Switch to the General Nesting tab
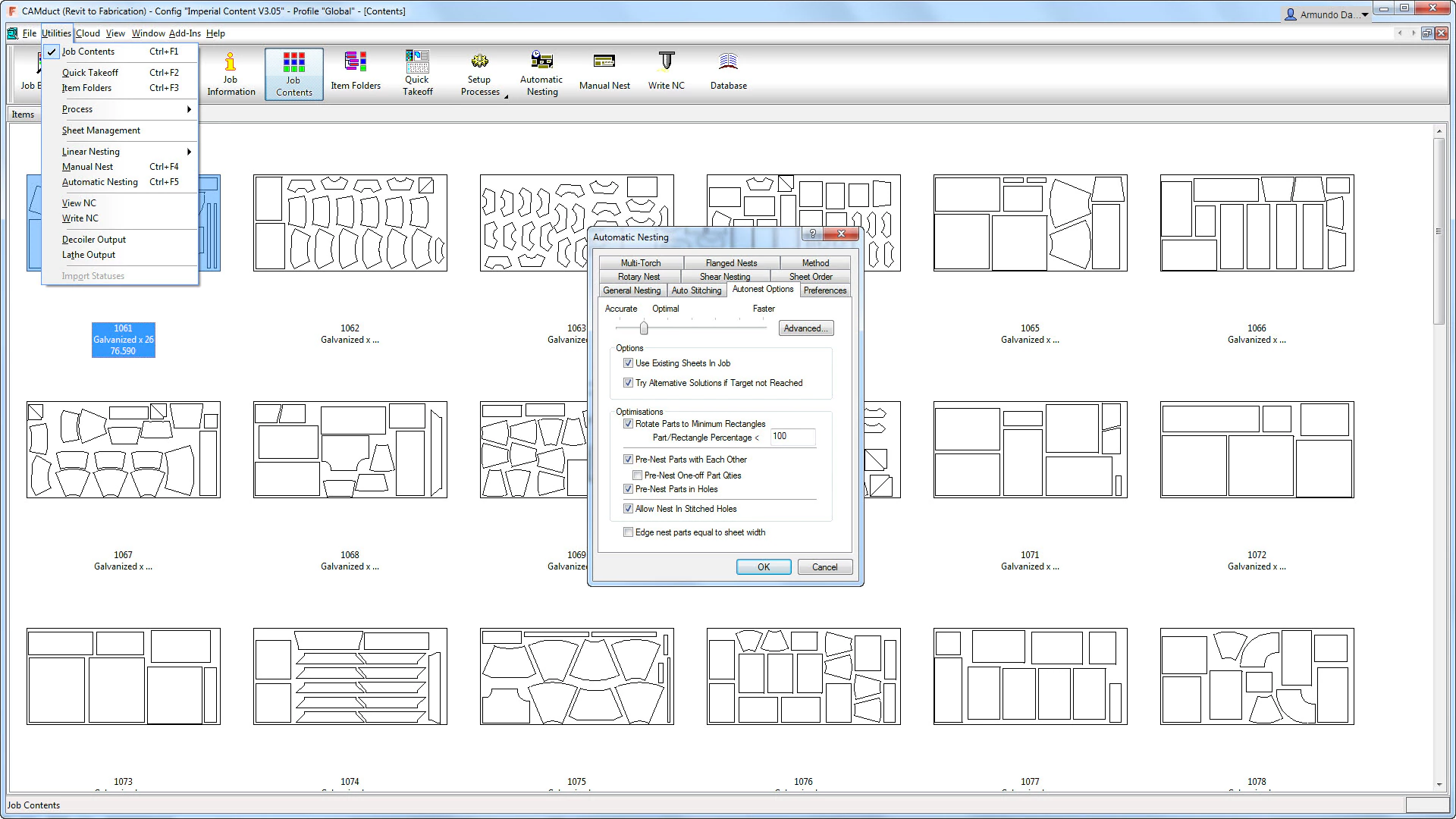 tap(632, 290)
